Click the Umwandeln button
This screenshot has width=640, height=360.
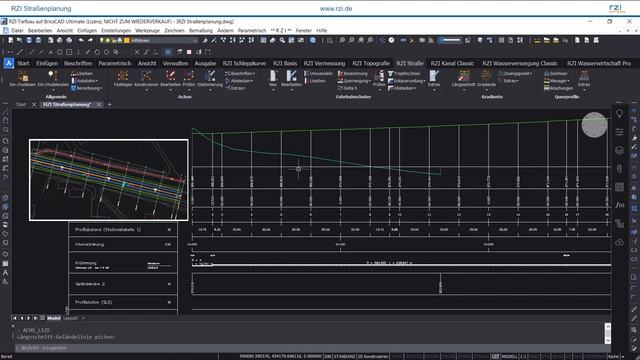click(318, 73)
